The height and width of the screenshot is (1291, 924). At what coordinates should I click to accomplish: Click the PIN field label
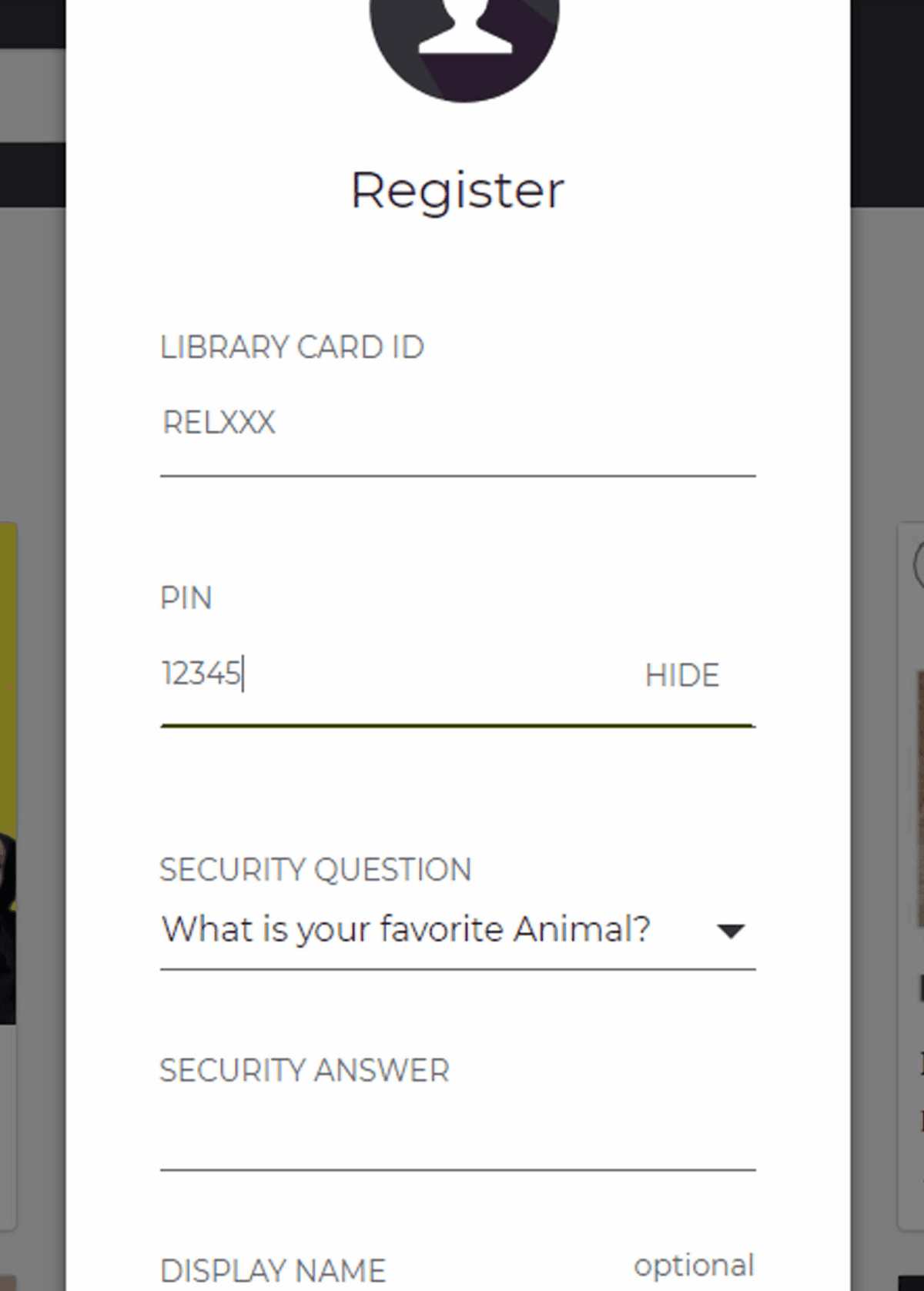click(x=186, y=598)
